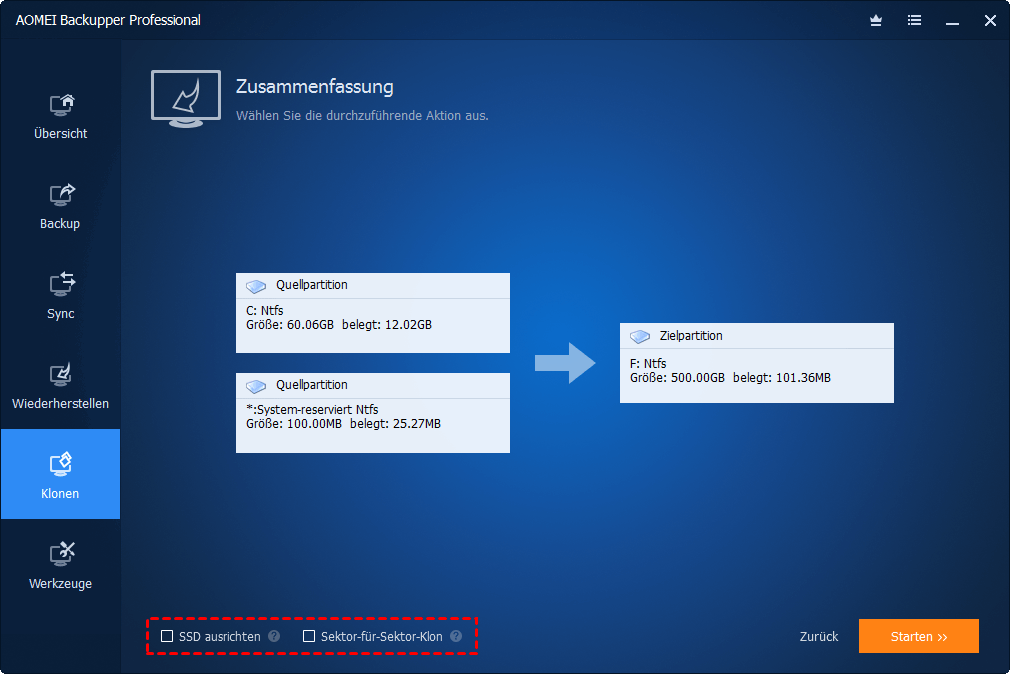Click the Zusammenfassung monitor icon
The image size is (1010, 674).
[186, 99]
